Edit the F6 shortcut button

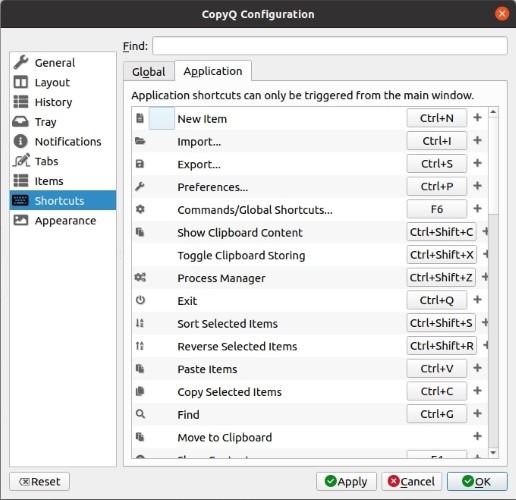[437, 209]
